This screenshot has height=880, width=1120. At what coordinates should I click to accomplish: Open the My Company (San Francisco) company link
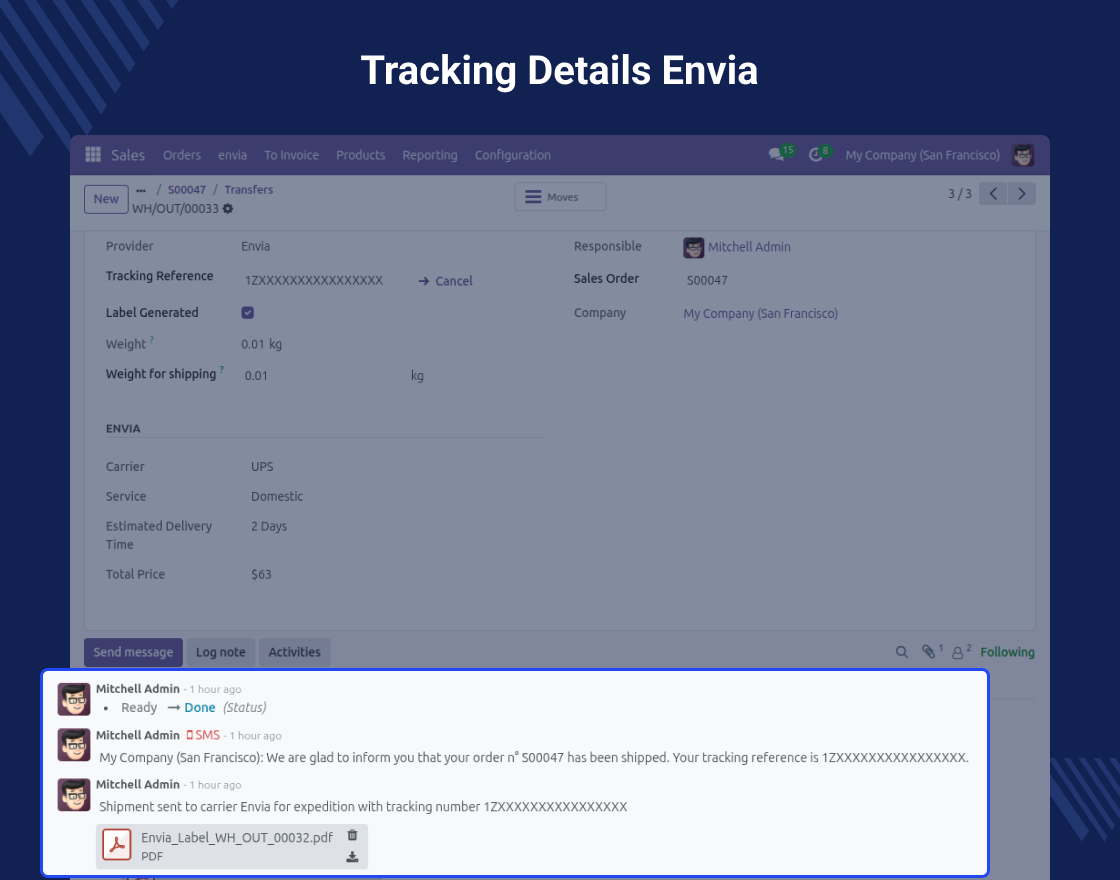pyautogui.click(x=761, y=314)
